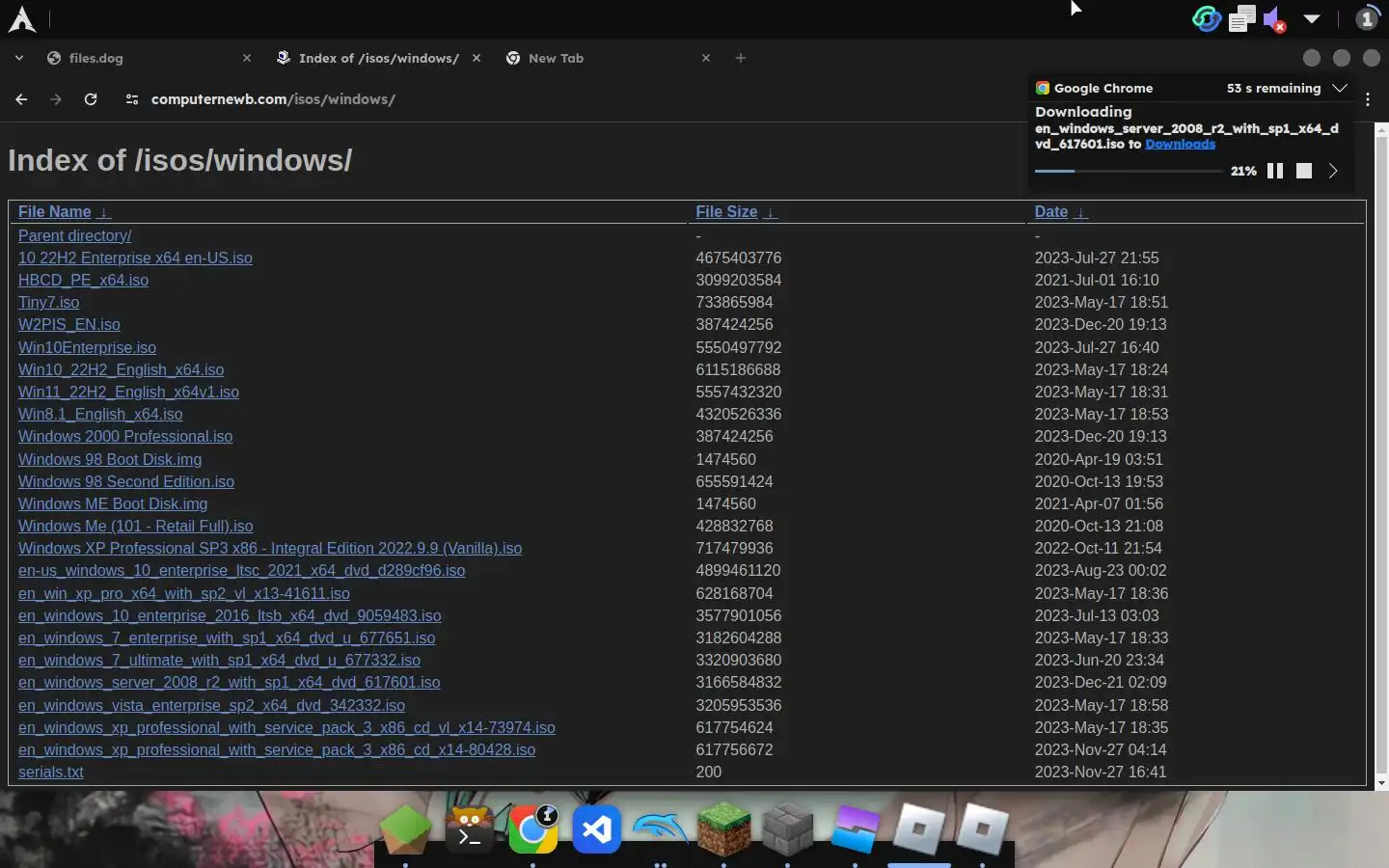Select Win8.1_English_x64.iso link
This screenshot has height=868, width=1389.
[x=100, y=414]
